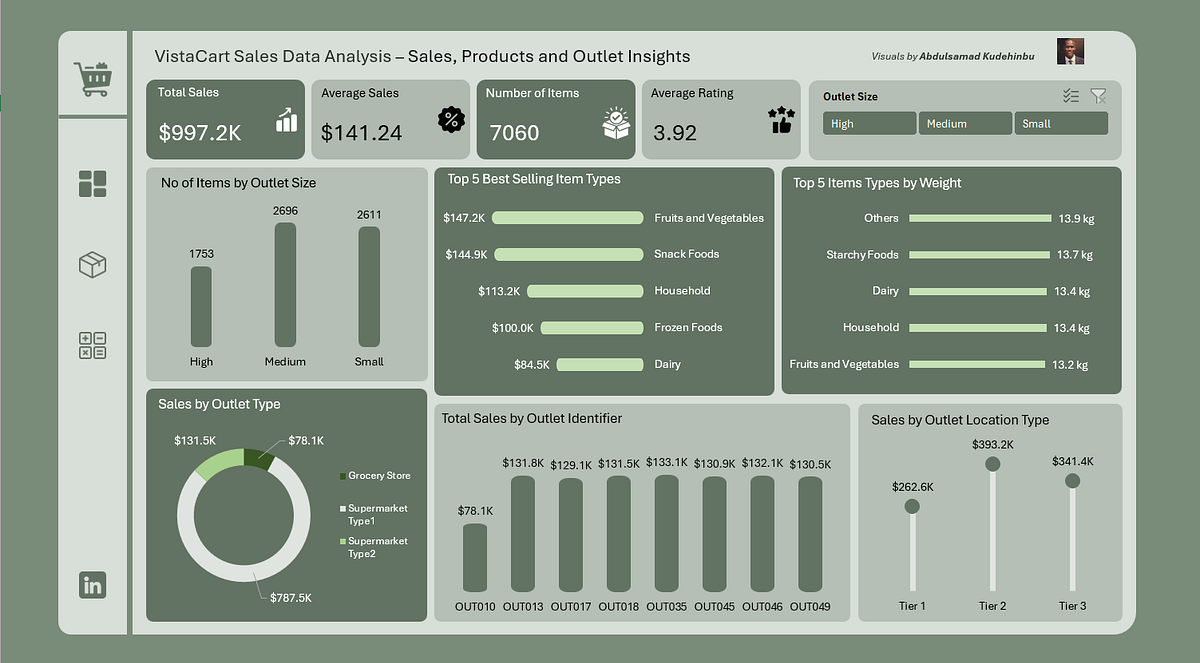1200x663 pixels.
Task: Select the Frozen Foods sales bar
Action: [592, 328]
